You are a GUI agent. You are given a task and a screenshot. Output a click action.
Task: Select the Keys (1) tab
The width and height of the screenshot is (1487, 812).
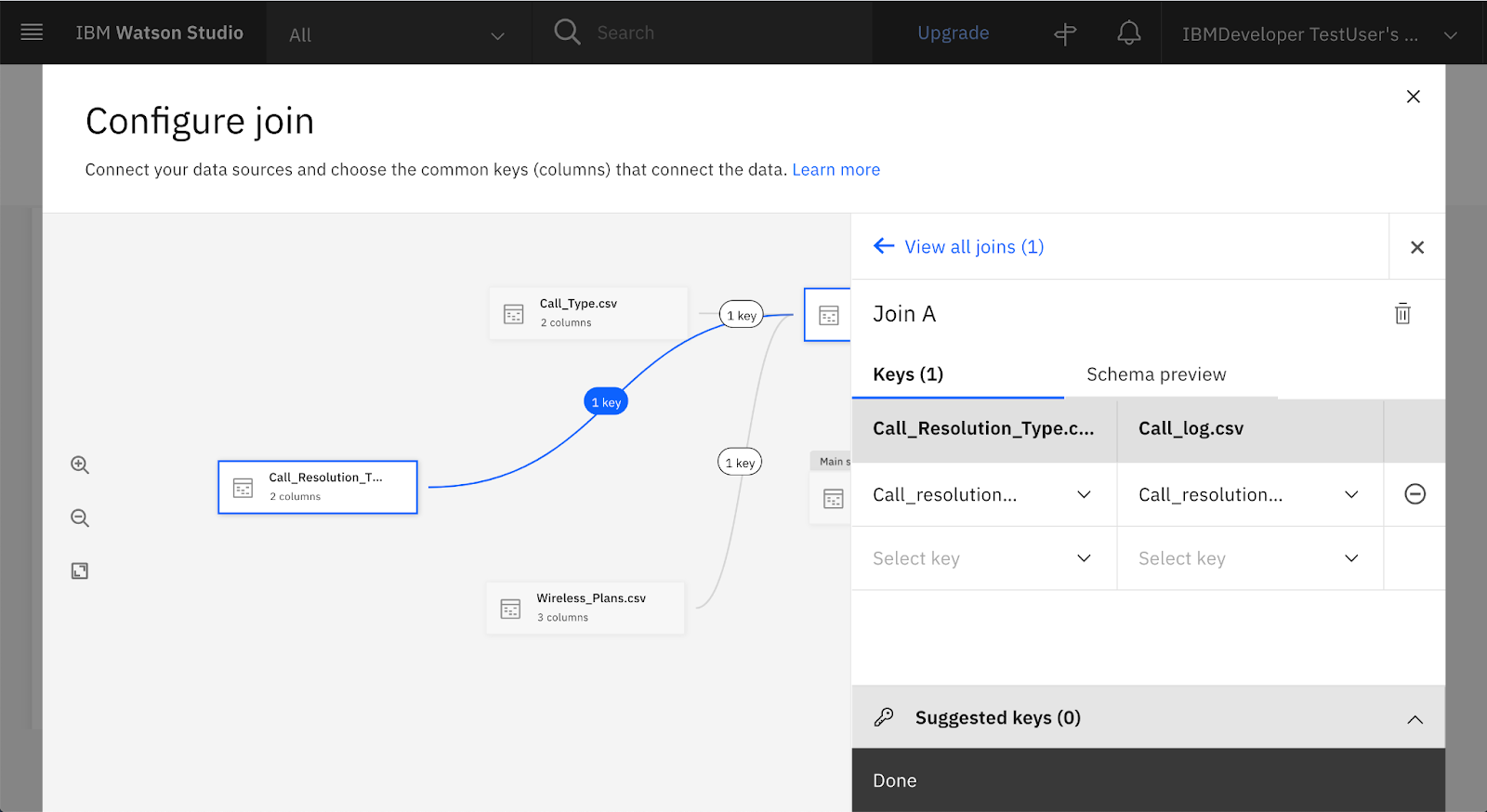pos(908,374)
